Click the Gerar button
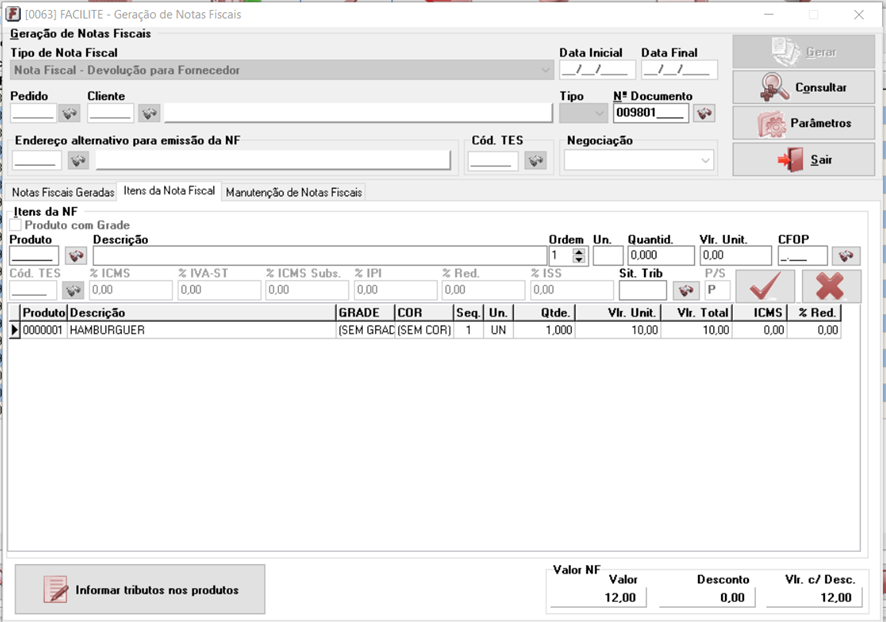886x622 pixels. (804, 52)
